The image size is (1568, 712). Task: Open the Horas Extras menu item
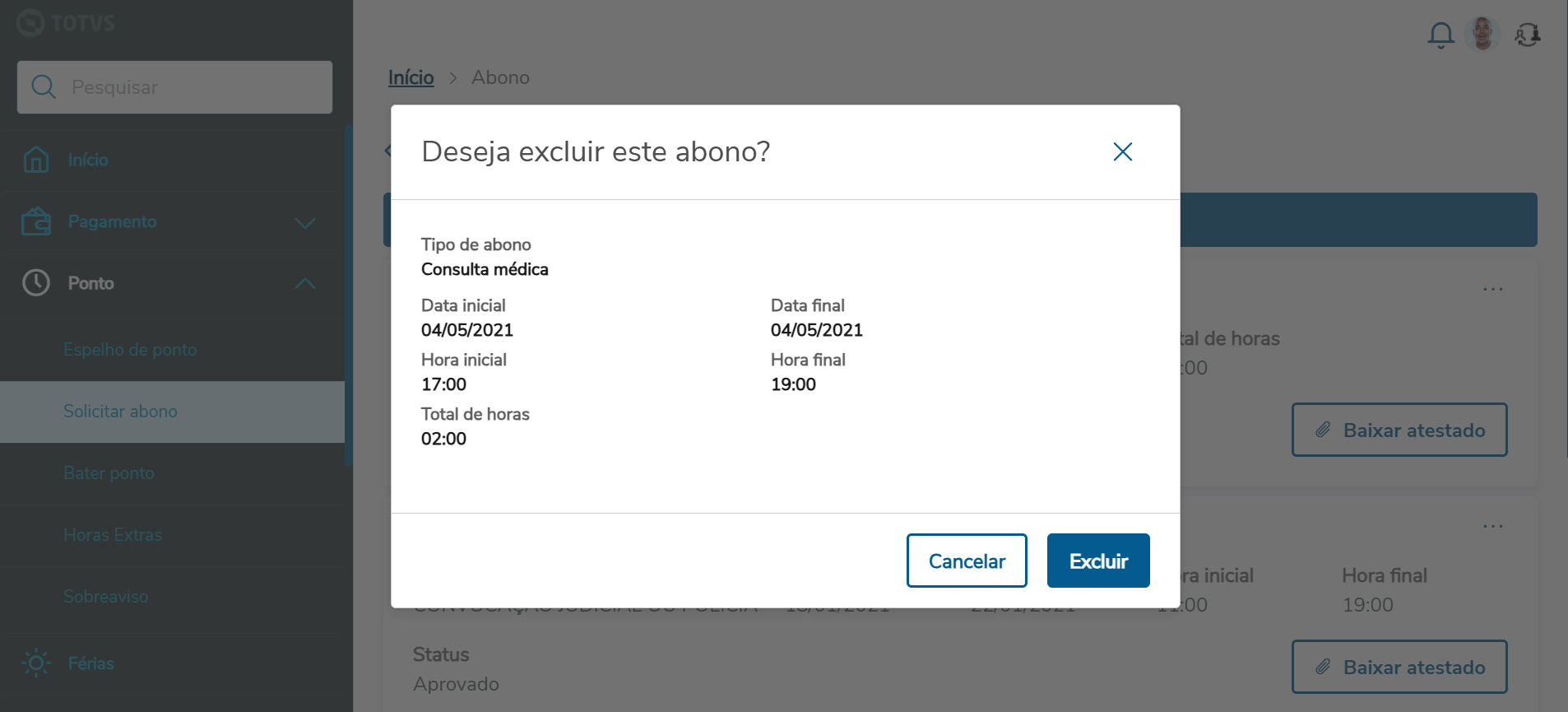click(x=113, y=535)
